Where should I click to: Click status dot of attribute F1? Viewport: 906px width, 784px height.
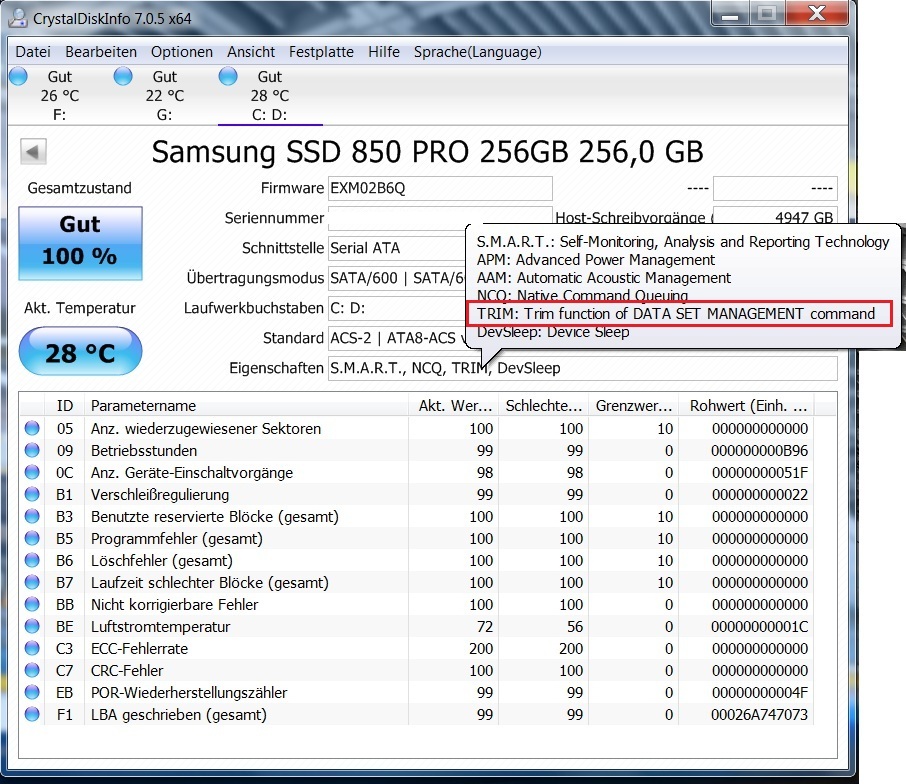coord(32,714)
